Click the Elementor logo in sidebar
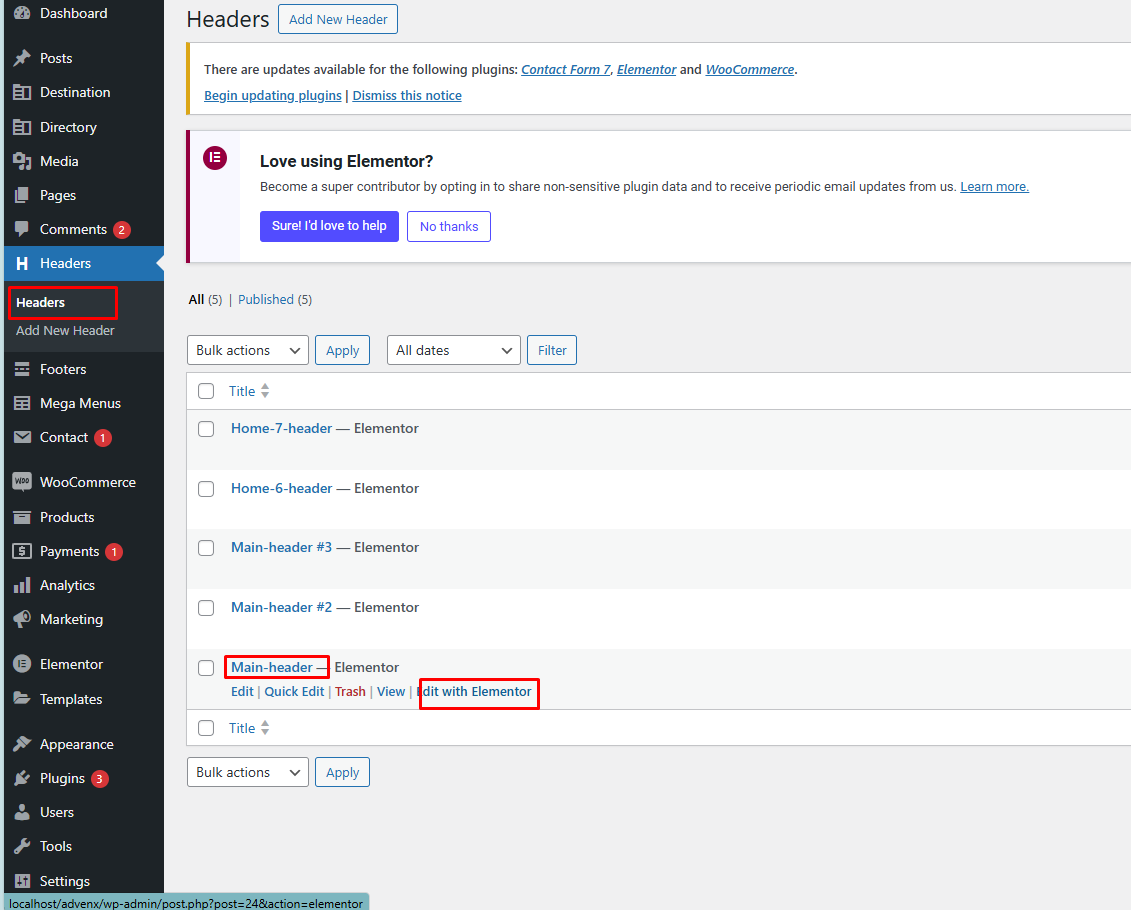This screenshot has height=910, width=1131. pyautogui.click(x=22, y=664)
